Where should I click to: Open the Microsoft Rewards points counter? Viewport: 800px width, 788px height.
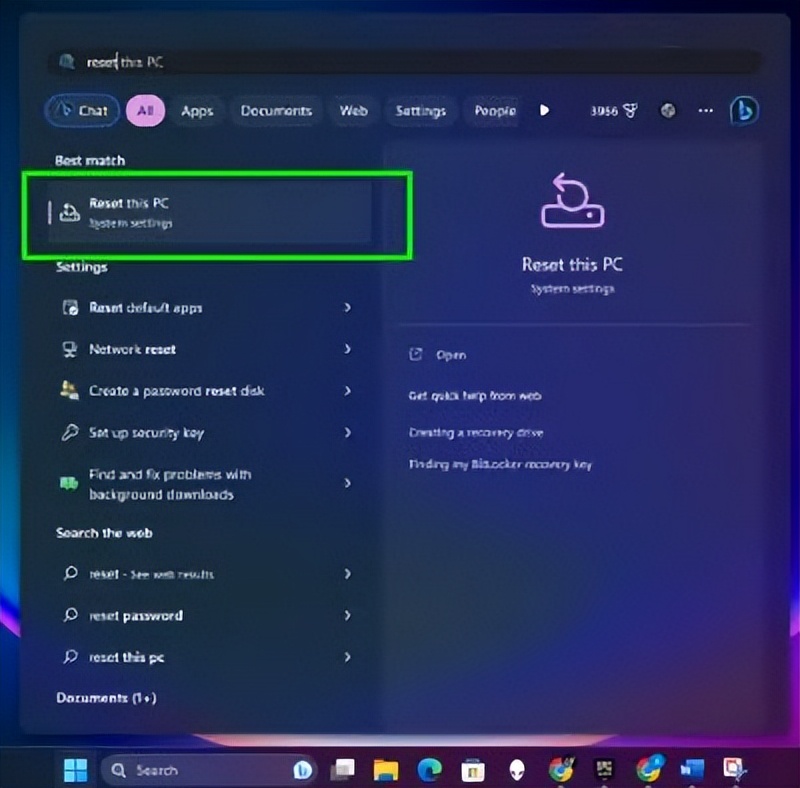coord(614,111)
